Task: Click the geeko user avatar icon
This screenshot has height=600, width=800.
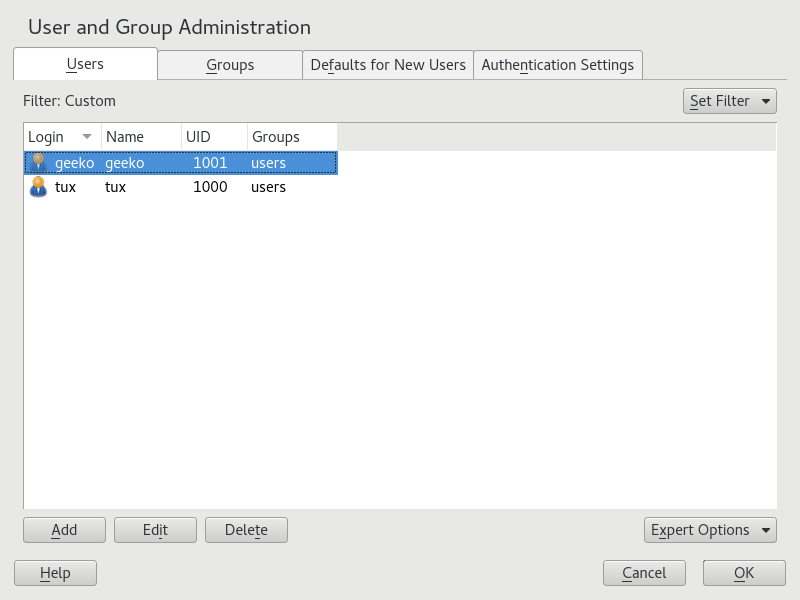Action: coord(38,163)
